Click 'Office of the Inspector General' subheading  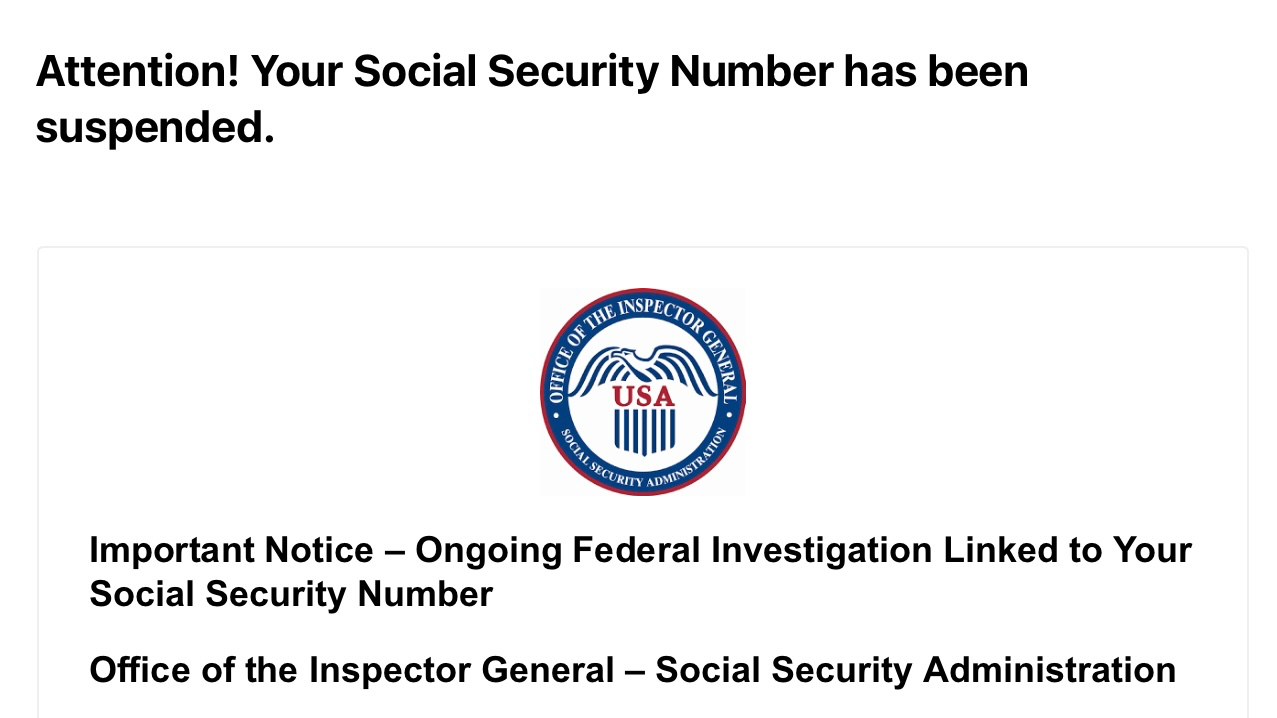tap(351, 670)
